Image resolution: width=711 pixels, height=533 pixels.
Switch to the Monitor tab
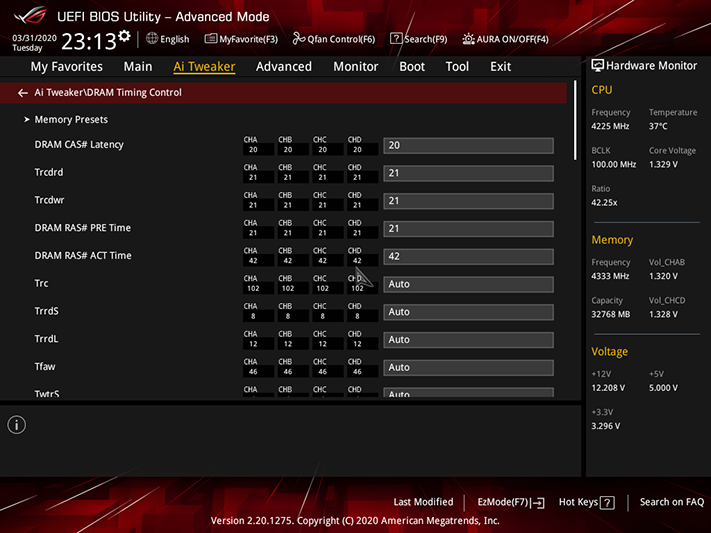pyautogui.click(x=356, y=66)
